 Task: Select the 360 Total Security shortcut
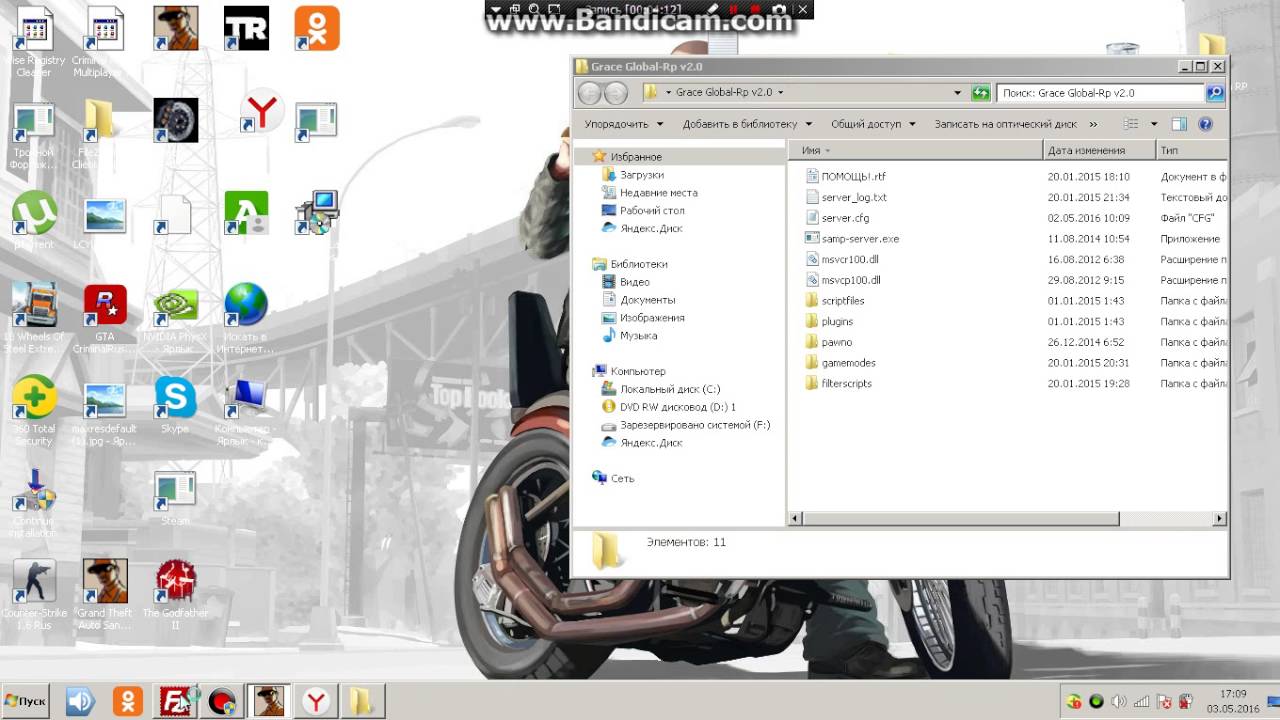pyautogui.click(x=34, y=411)
